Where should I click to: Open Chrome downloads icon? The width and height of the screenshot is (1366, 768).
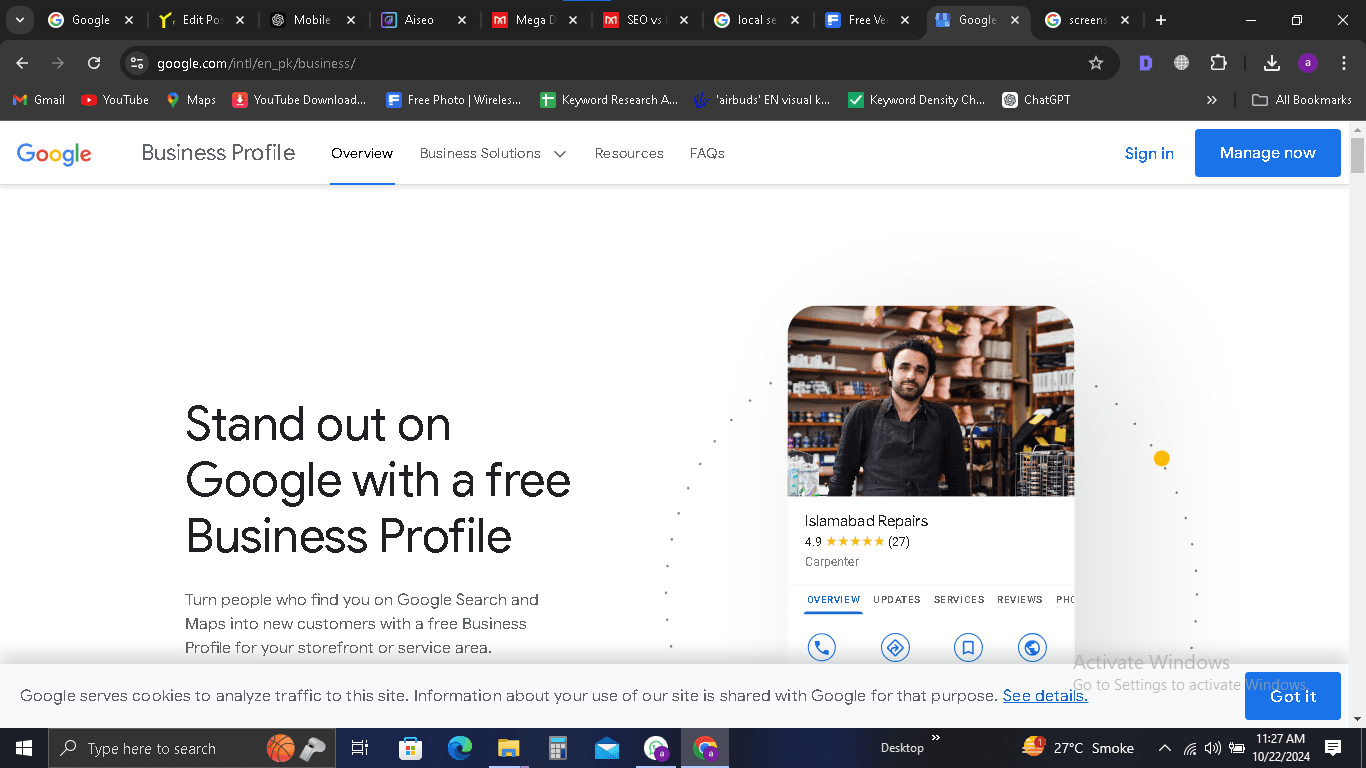[1272, 63]
